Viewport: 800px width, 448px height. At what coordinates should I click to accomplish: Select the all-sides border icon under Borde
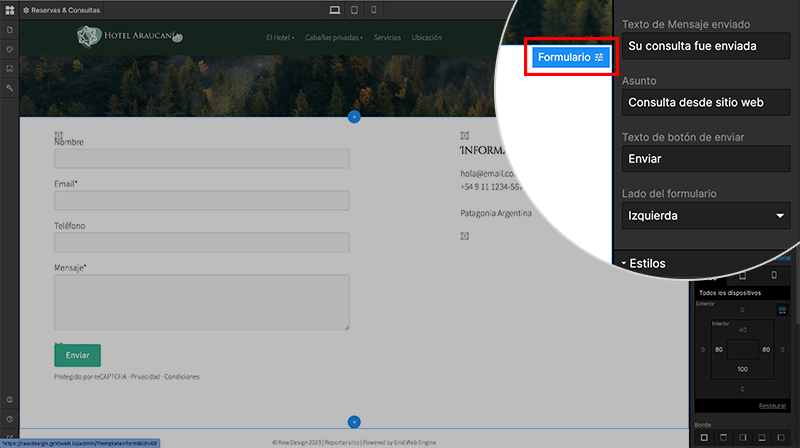click(x=704, y=437)
